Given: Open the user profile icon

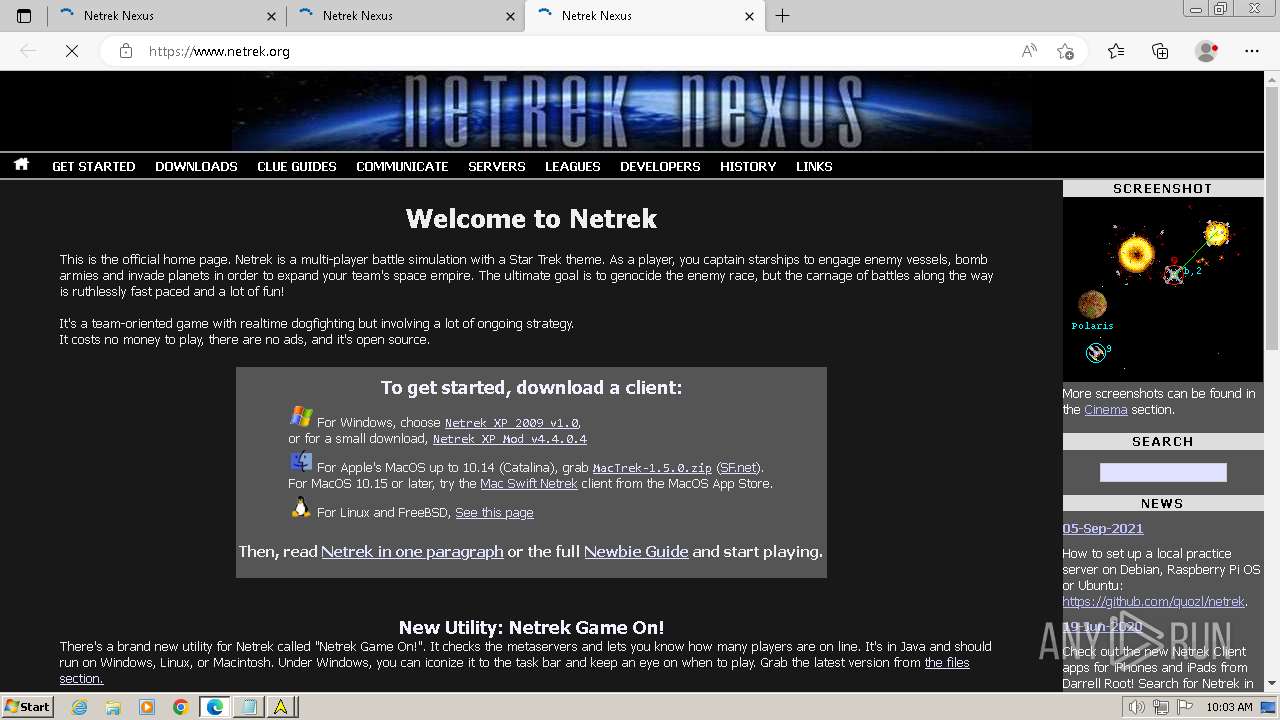Looking at the screenshot, I should point(1207,51).
